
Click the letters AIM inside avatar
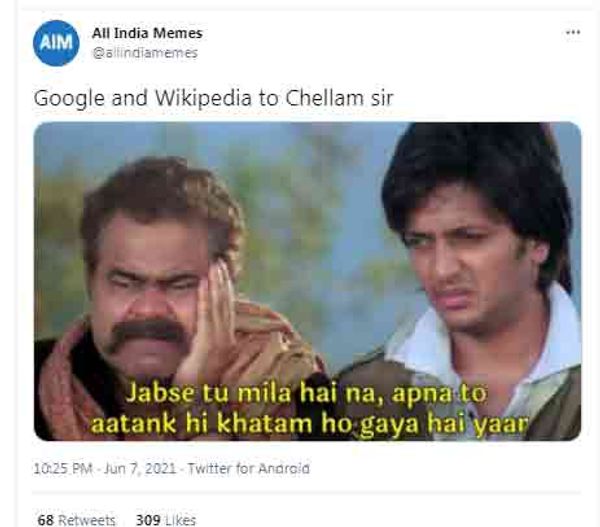56,42
